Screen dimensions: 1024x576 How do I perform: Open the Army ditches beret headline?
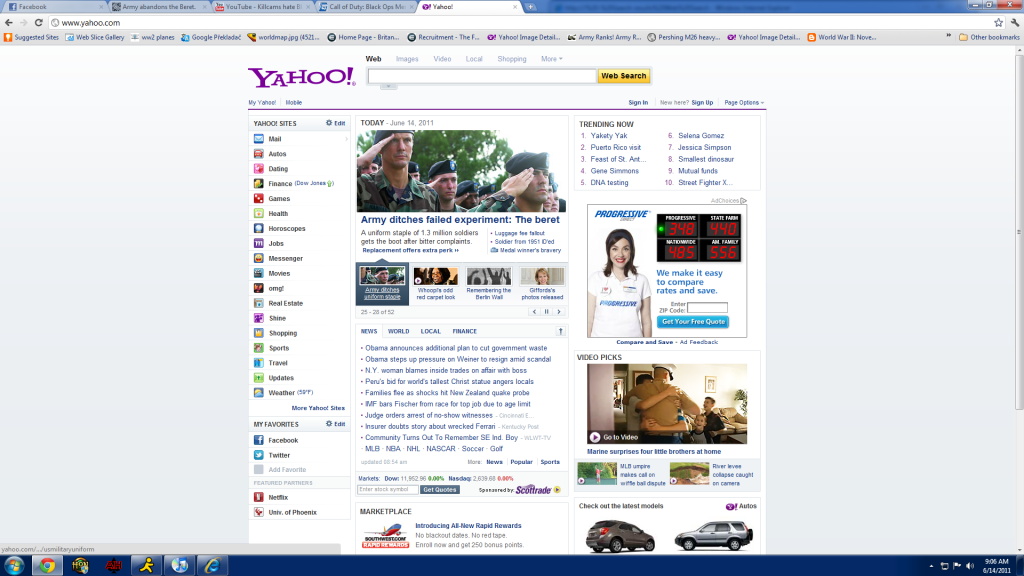click(x=460, y=220)
